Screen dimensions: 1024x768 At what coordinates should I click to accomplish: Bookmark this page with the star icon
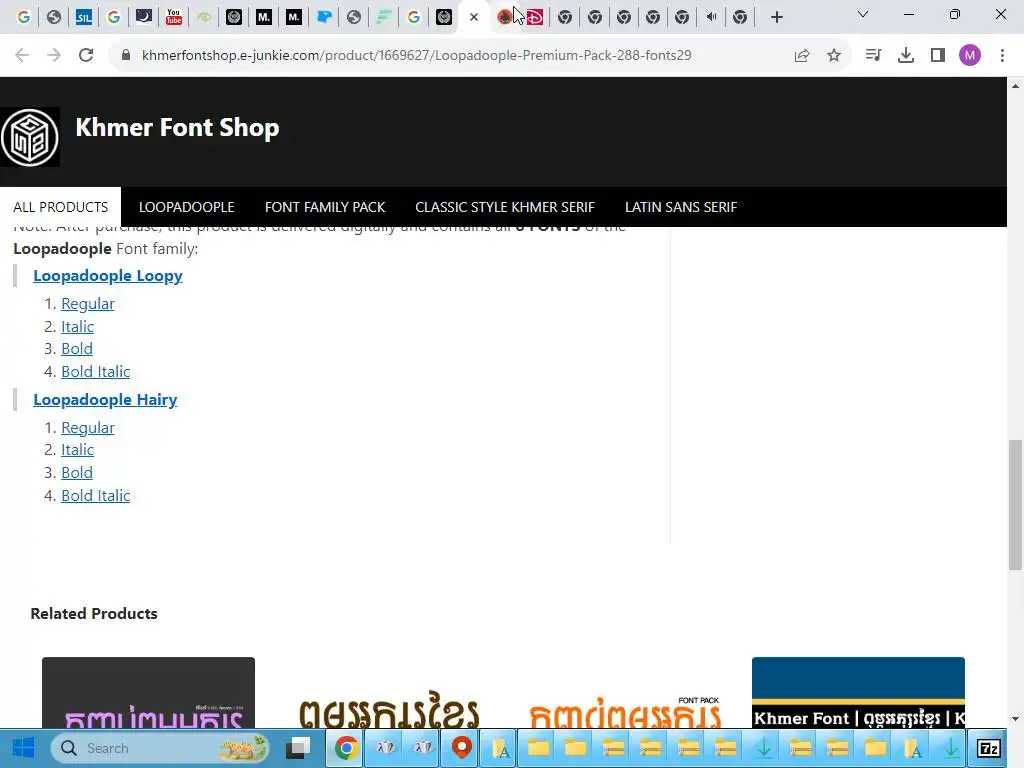point(834,56)
